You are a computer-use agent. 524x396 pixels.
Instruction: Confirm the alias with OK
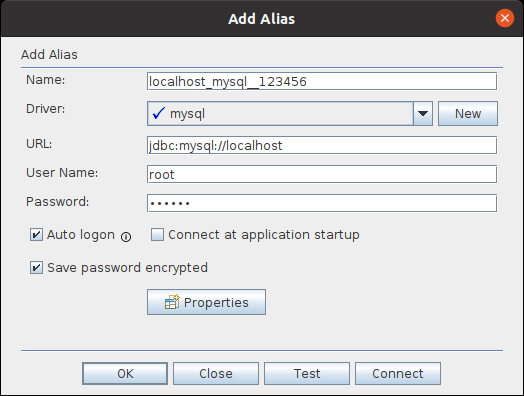pos(125,374)
